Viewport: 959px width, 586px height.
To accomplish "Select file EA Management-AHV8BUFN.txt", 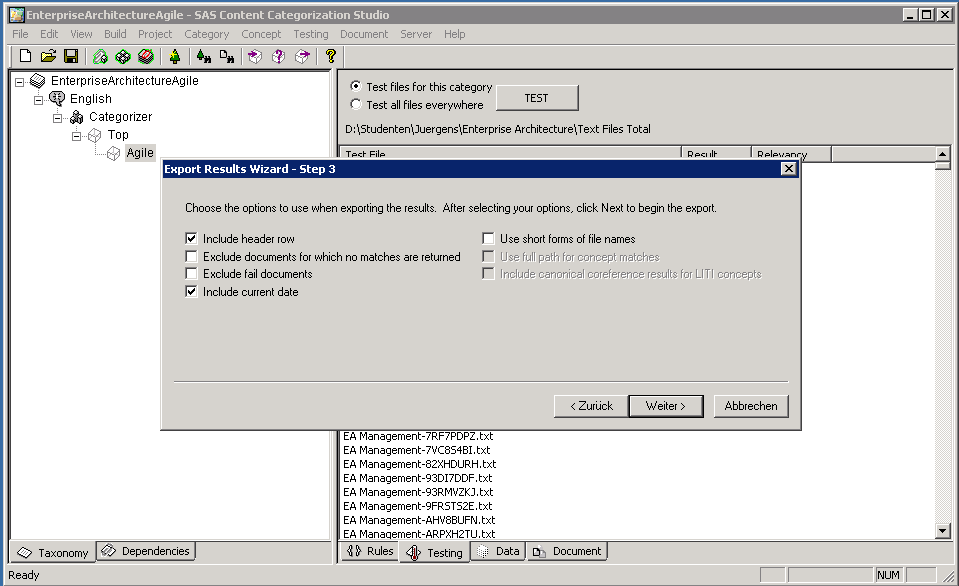I will coord(419,521).
